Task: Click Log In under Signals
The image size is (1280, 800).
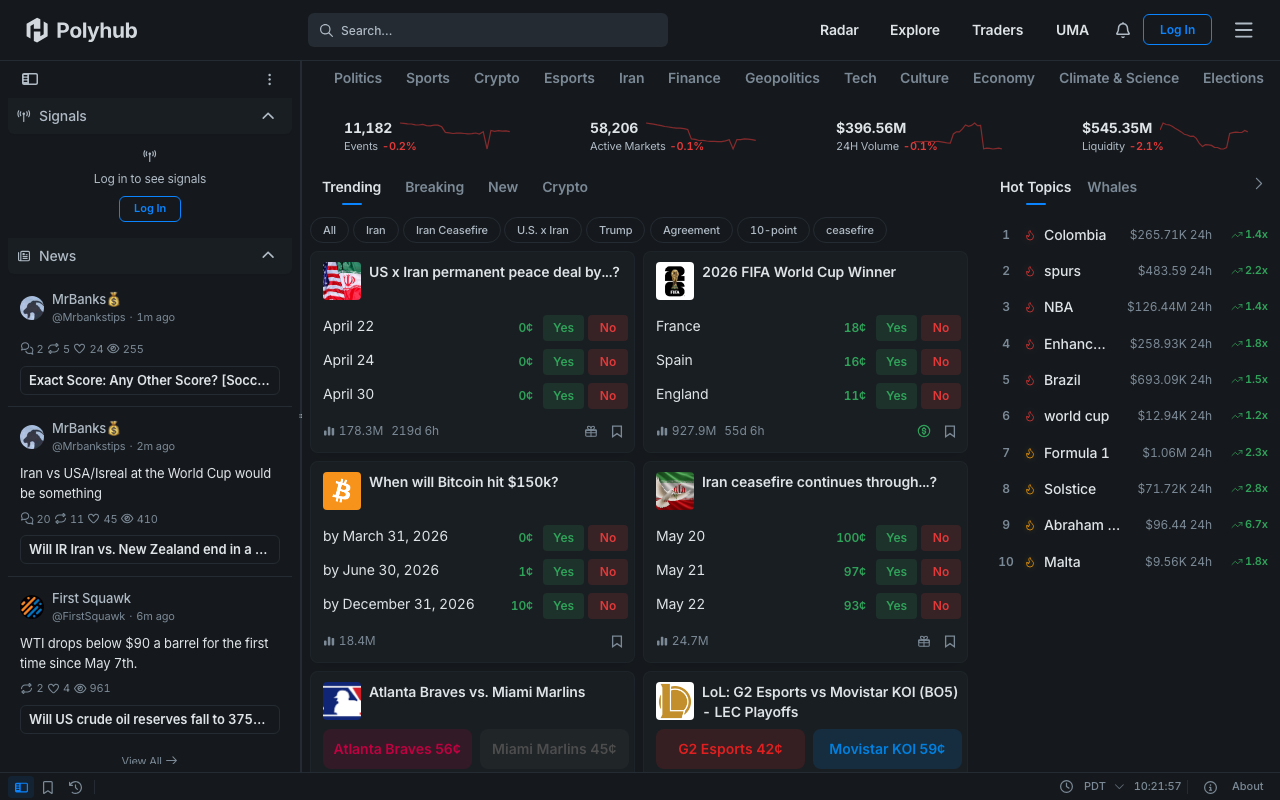Action: coord(150,208)
